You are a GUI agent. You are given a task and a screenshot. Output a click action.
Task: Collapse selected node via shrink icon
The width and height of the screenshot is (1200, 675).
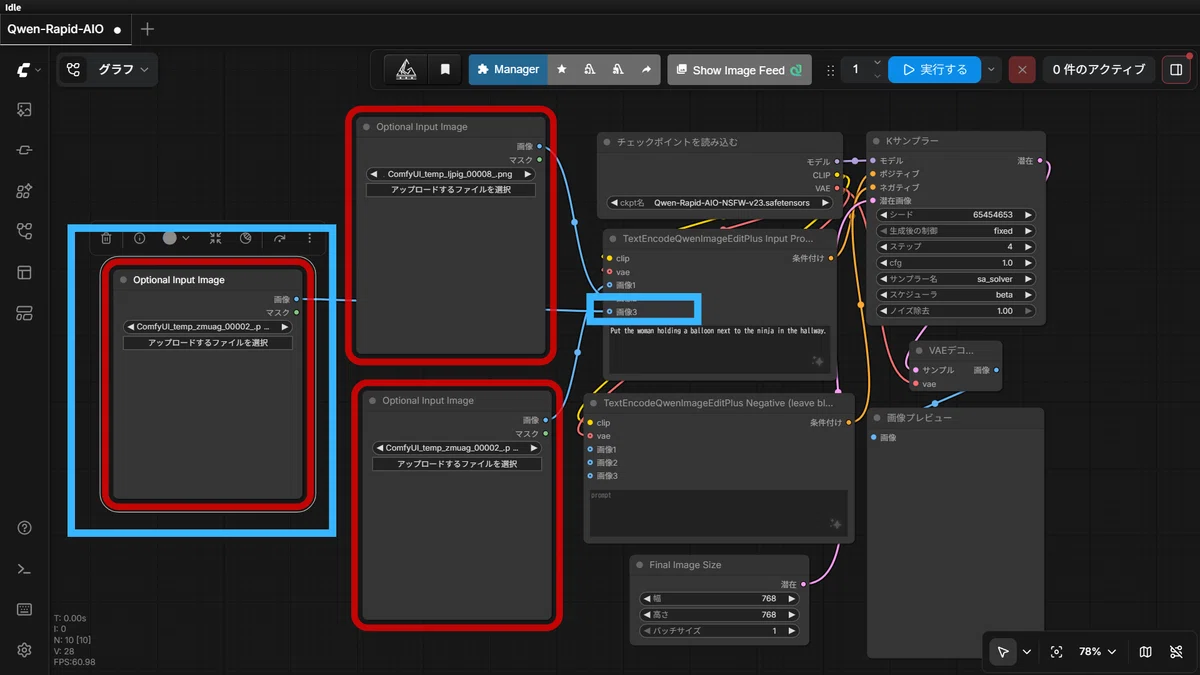215,238
